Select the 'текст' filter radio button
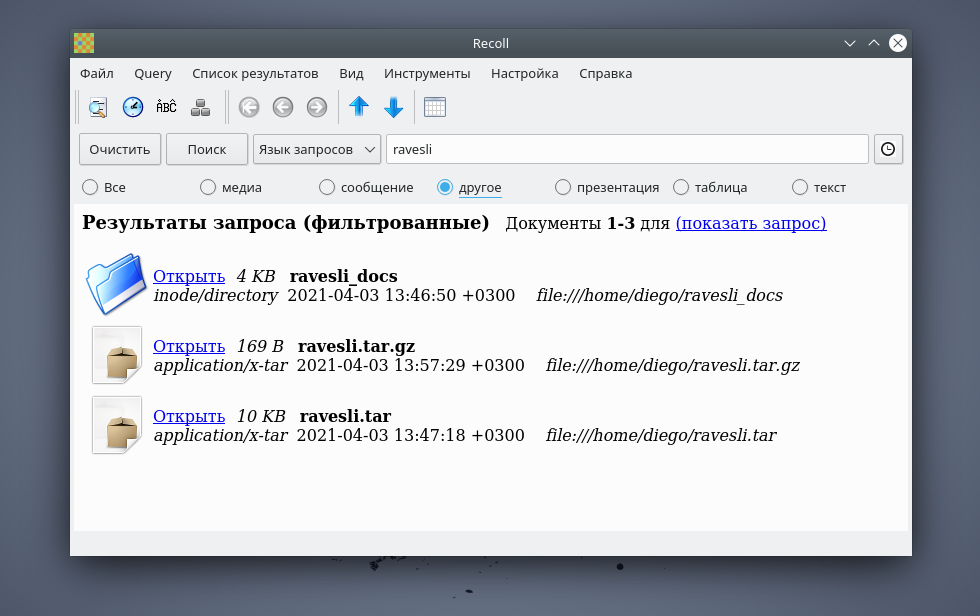980x616 pixels. 800,187
